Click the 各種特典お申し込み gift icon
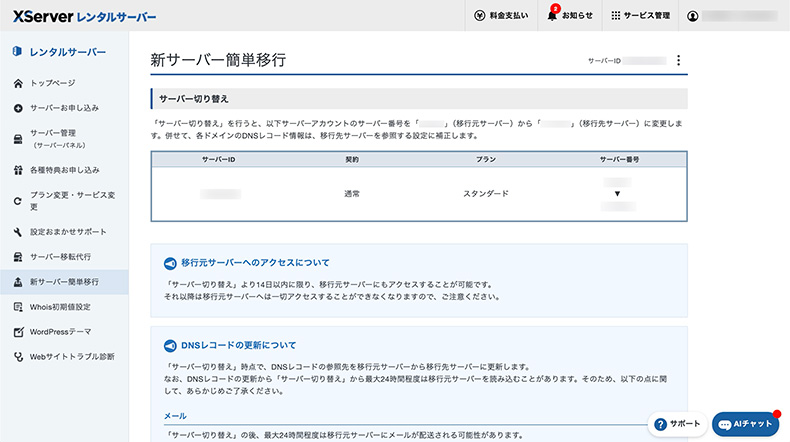Viewport: 790px width, 442px height. pos(18,170)
